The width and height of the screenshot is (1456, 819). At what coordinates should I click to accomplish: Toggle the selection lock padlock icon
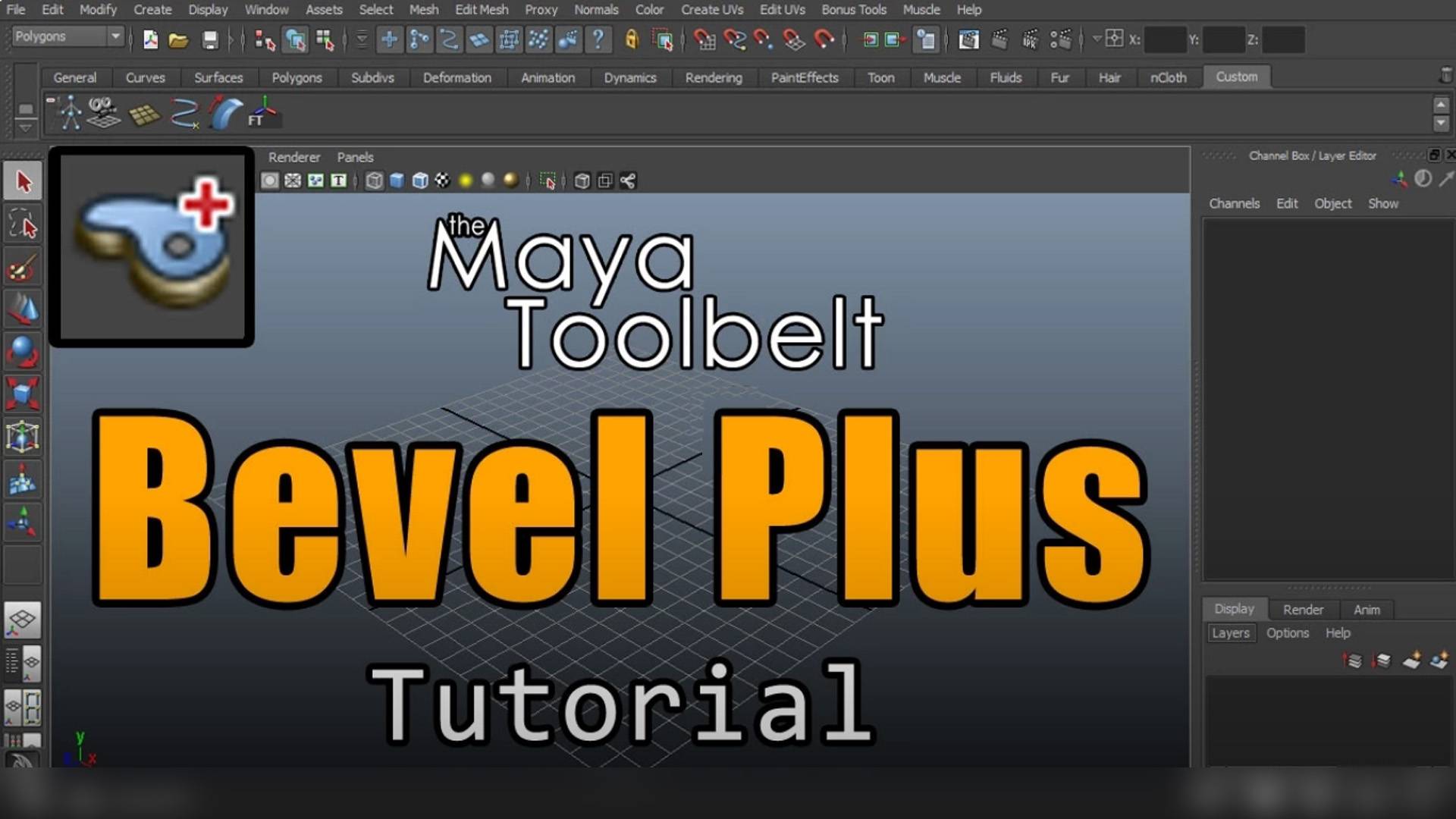[x=632, y=39]
